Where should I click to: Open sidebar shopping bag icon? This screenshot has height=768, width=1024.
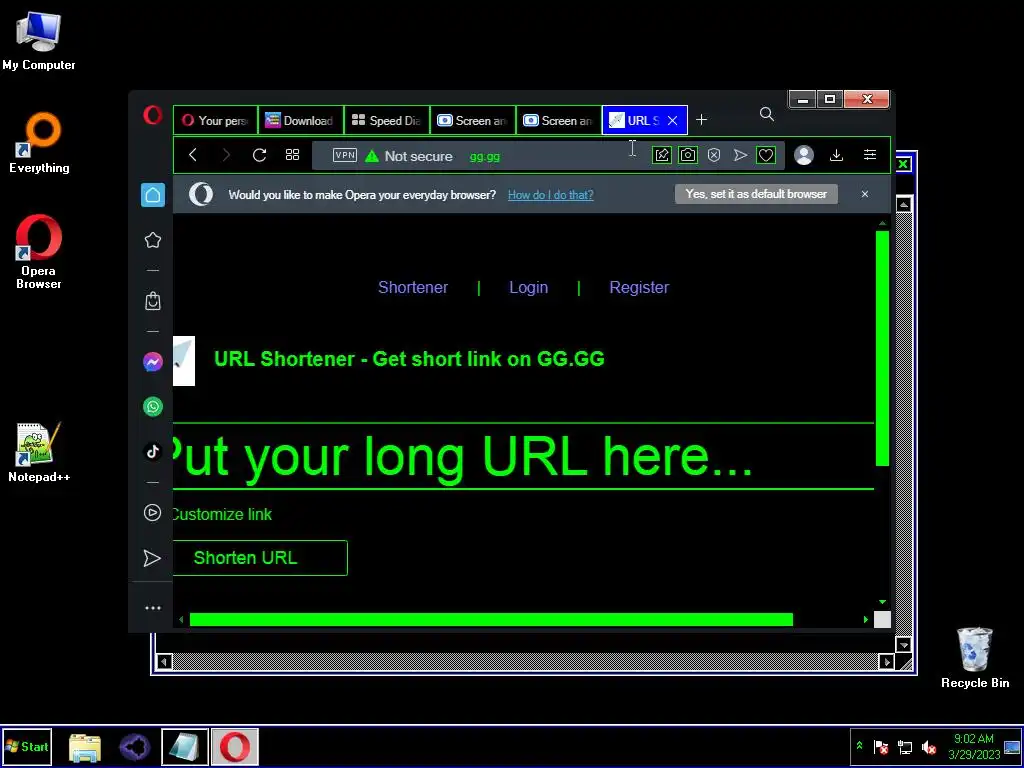coord(153,300)
